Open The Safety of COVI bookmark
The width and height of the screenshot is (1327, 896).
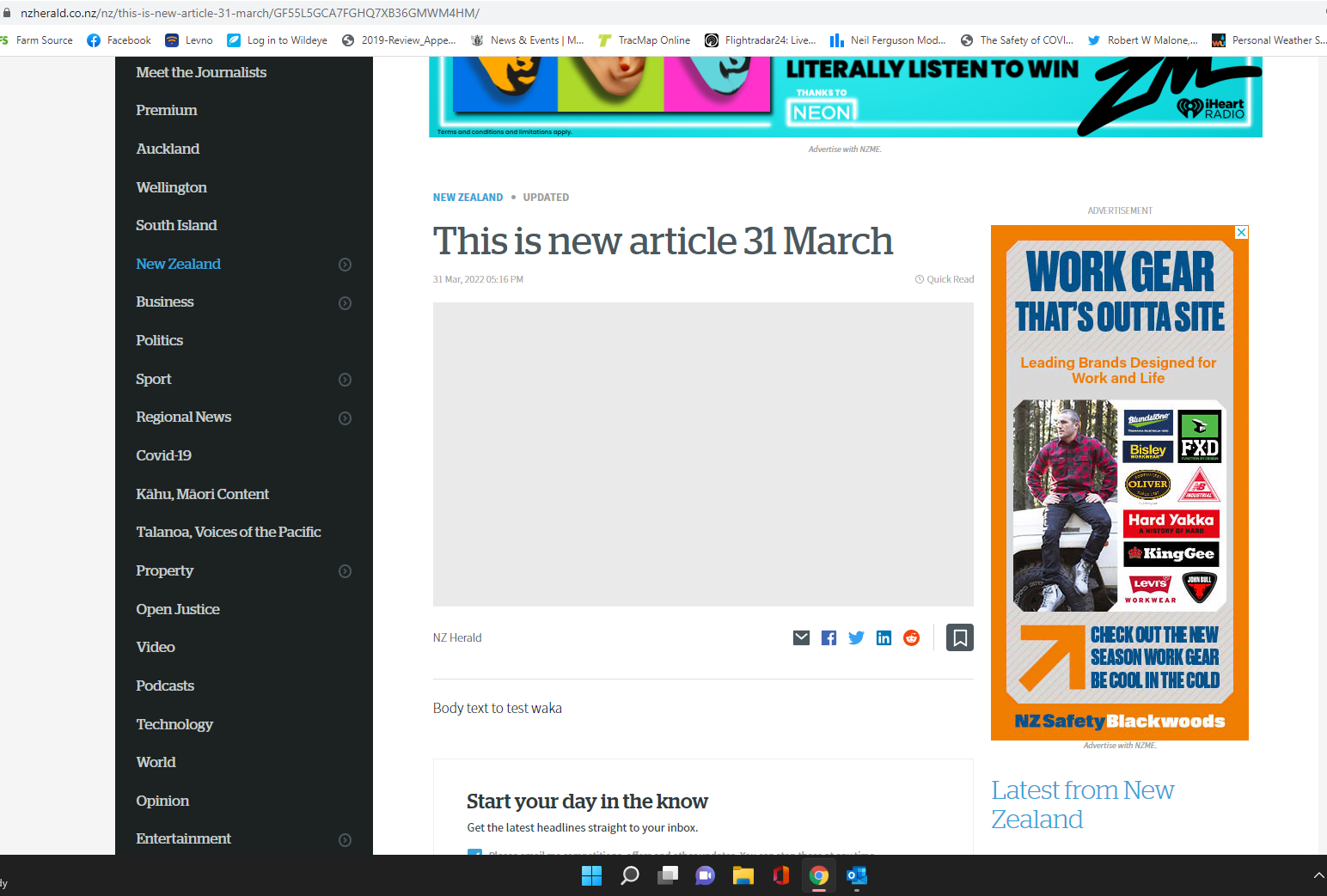pos(1017,40)
